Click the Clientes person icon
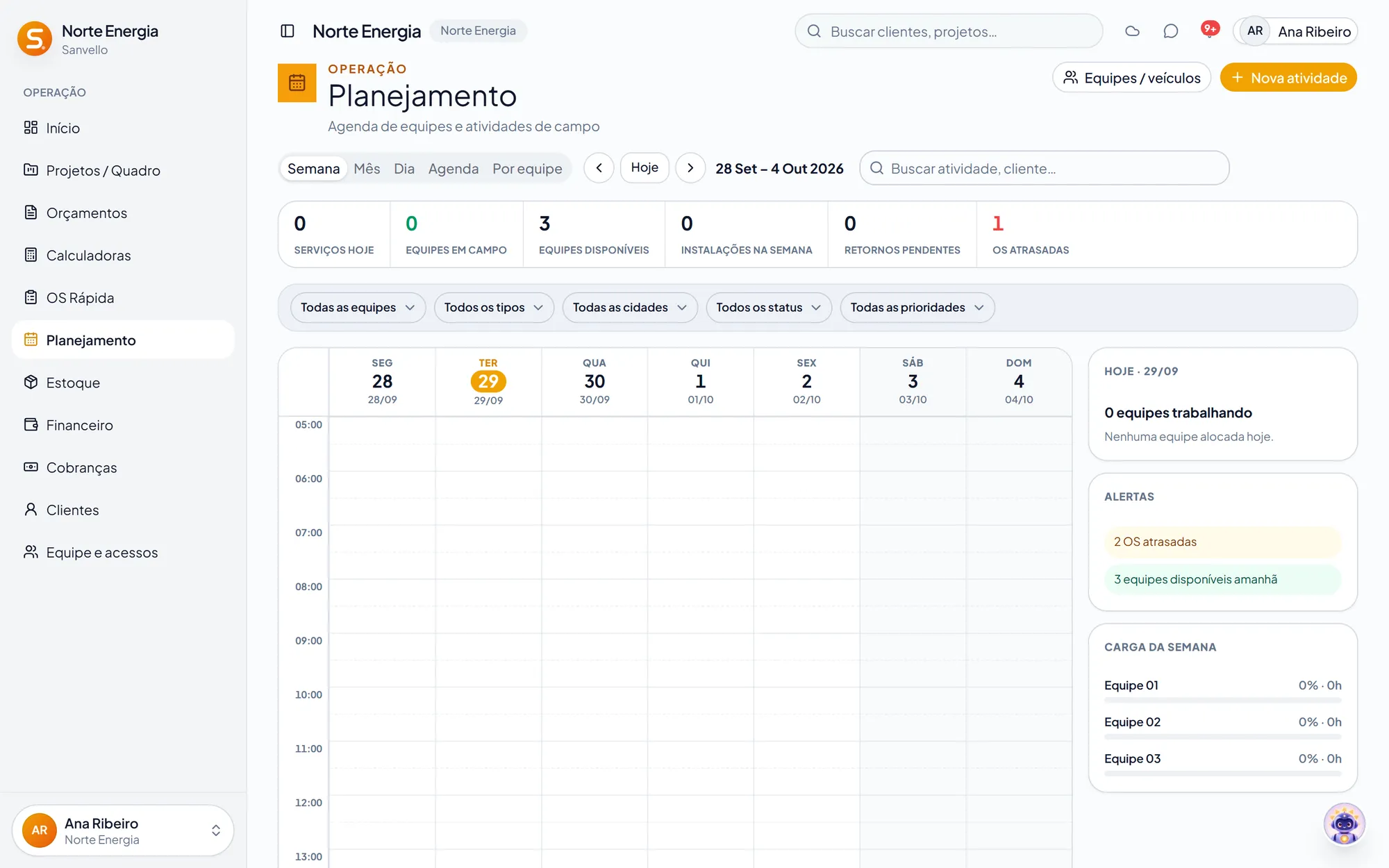Image resolution: width=1389 pixels, height=868 pixels. (31, 510)
